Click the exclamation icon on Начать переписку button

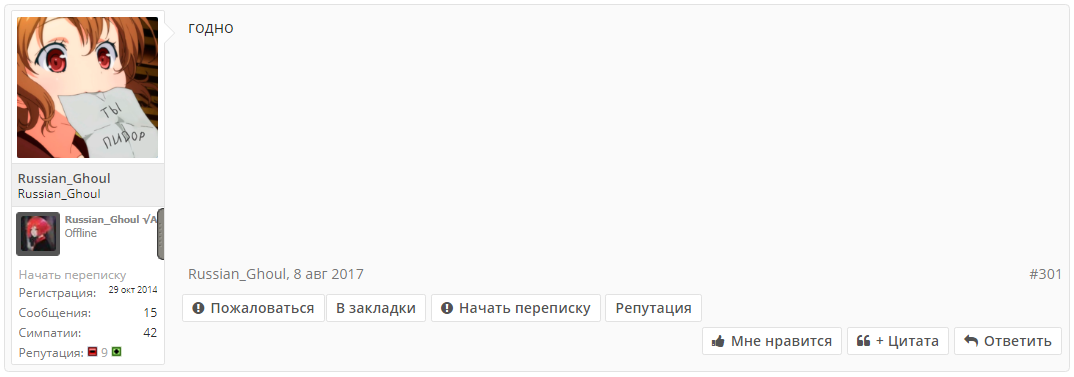[447, 308]
